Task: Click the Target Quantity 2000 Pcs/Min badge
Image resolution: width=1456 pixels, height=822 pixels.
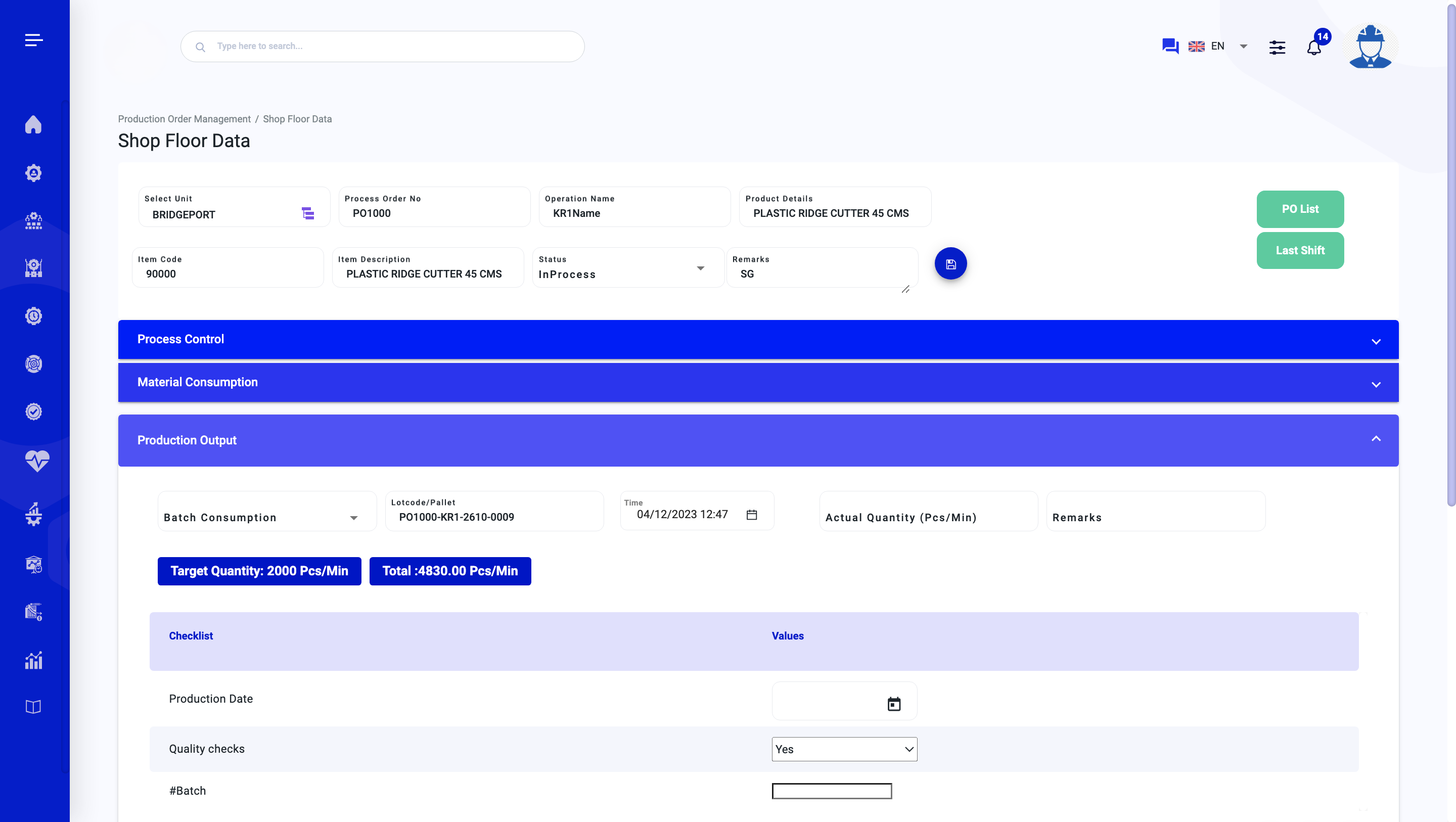Action: pos(259,571)
